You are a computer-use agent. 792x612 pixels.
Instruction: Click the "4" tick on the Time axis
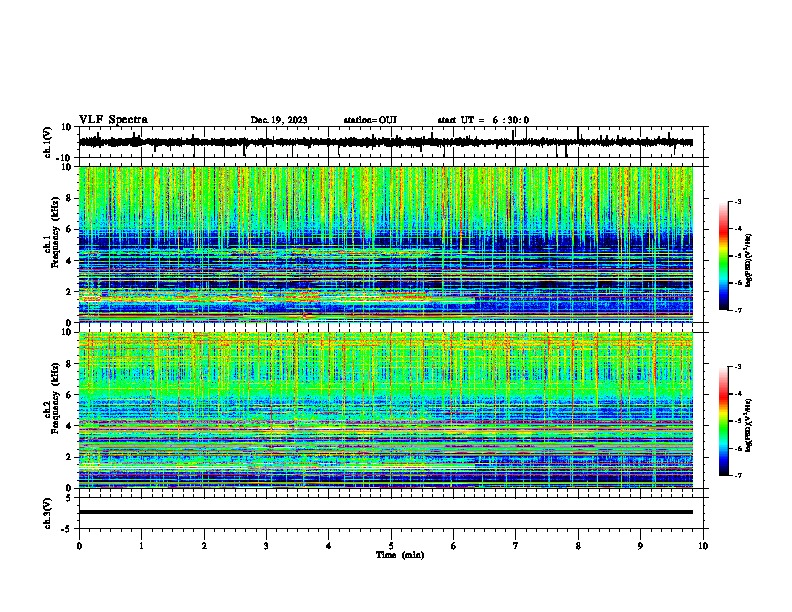pyautogui.click(x=329, y=546)
